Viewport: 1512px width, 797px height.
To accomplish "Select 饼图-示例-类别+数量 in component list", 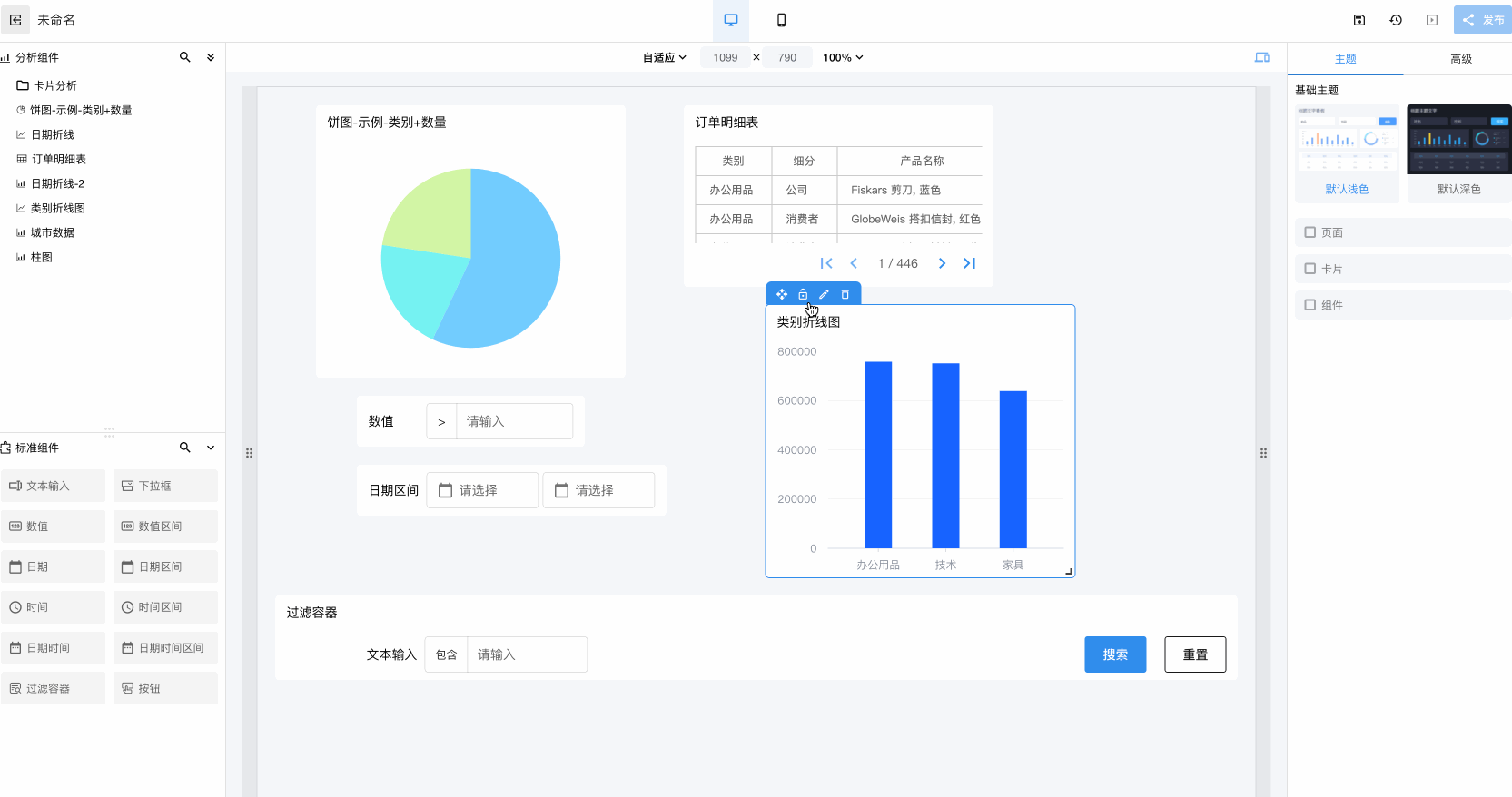I will click(x=74, y=110).
